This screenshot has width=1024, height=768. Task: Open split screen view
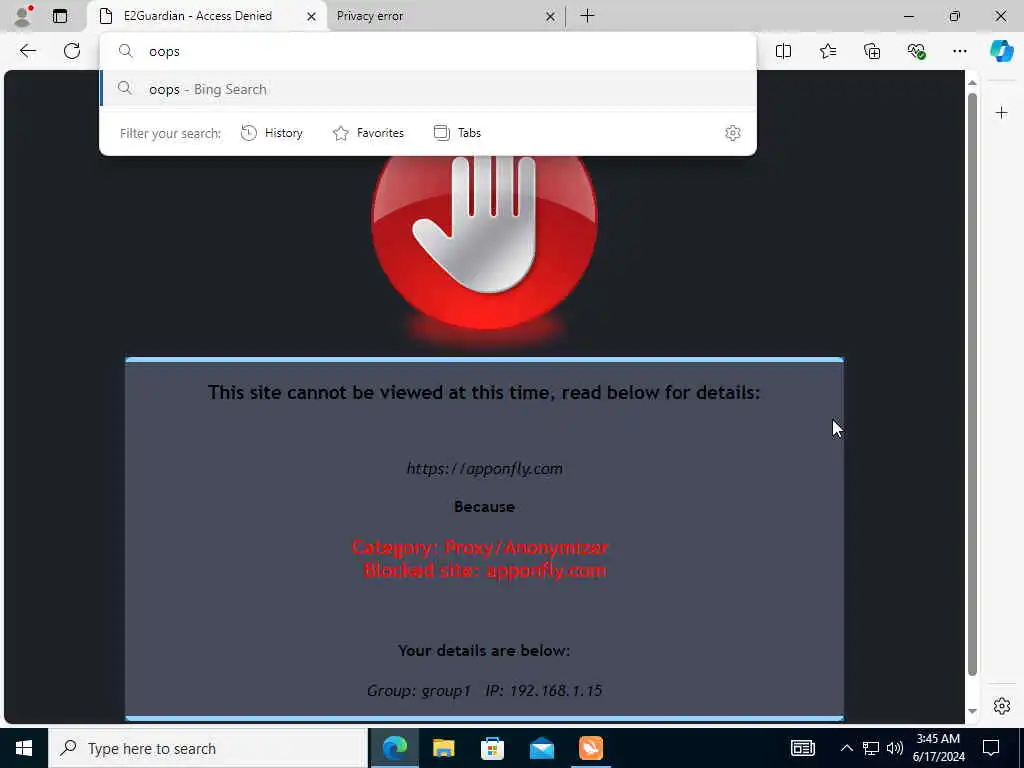pyautogui.click(x=783, y=51)
